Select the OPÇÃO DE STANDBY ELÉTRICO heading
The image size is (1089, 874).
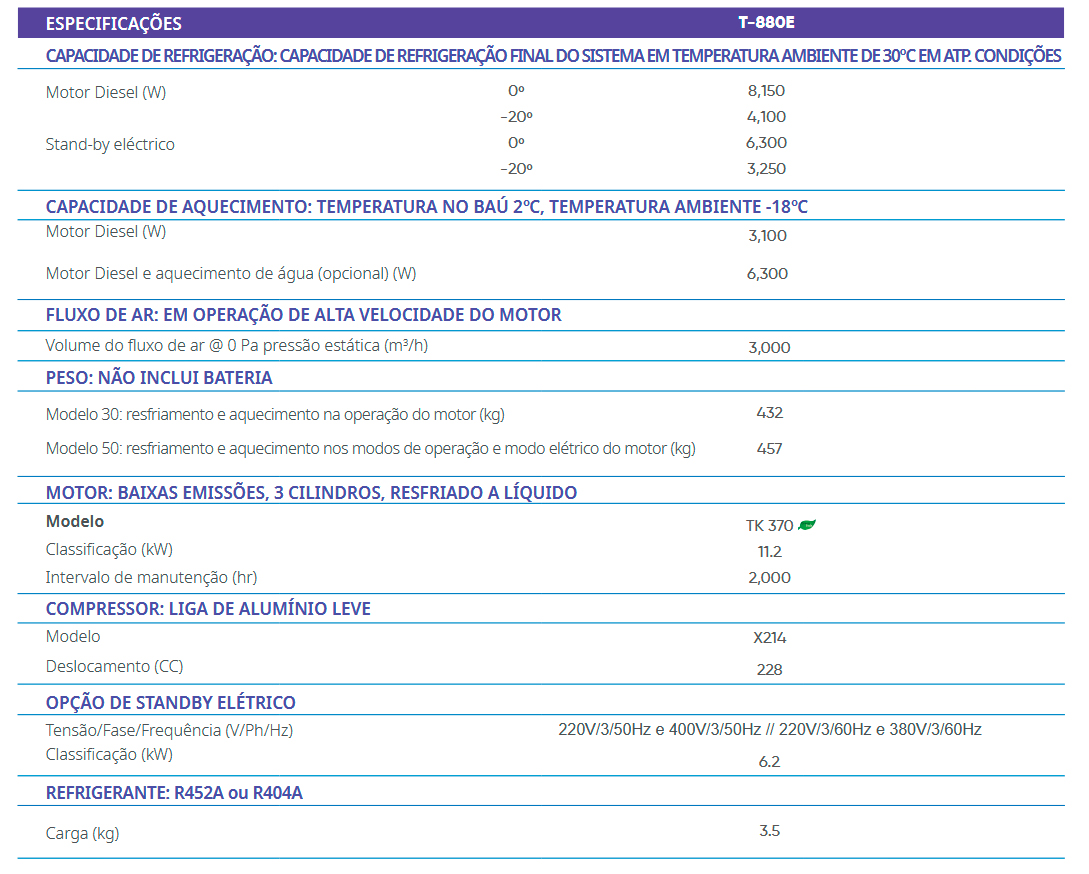pyautogui.click(x=171, y=703)
